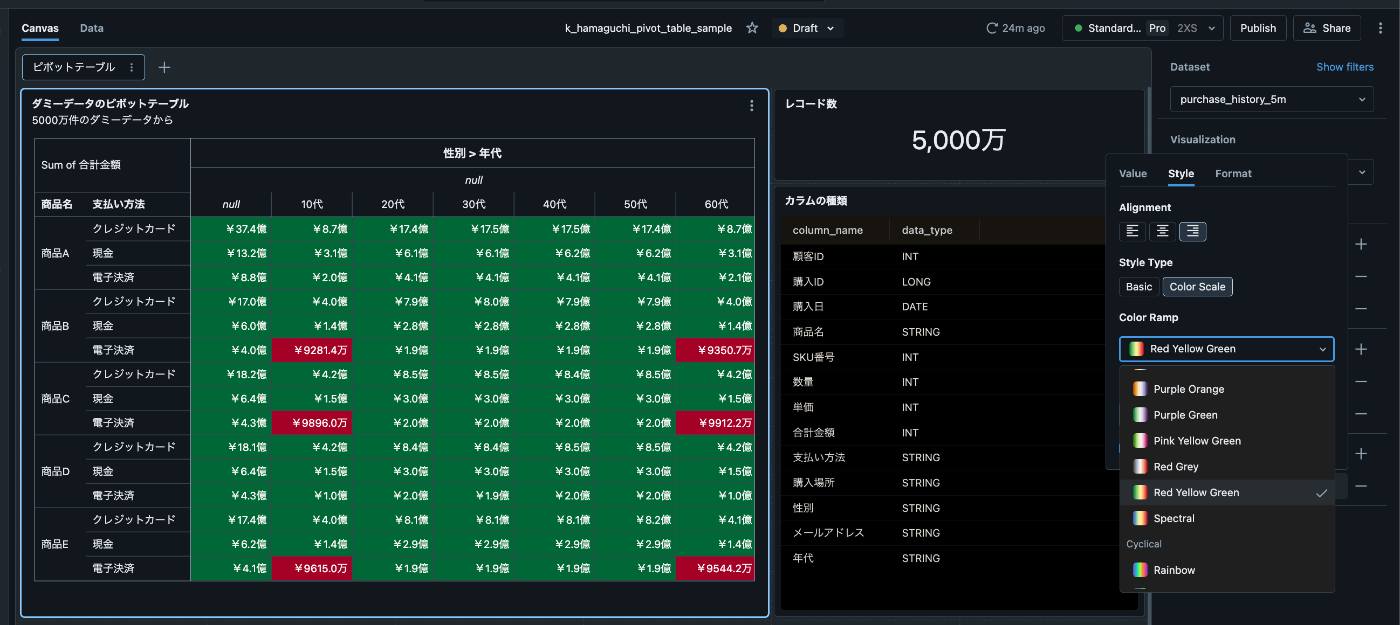Click the Publish button
Viewport: 1400px width, 625px height.
1258,28
